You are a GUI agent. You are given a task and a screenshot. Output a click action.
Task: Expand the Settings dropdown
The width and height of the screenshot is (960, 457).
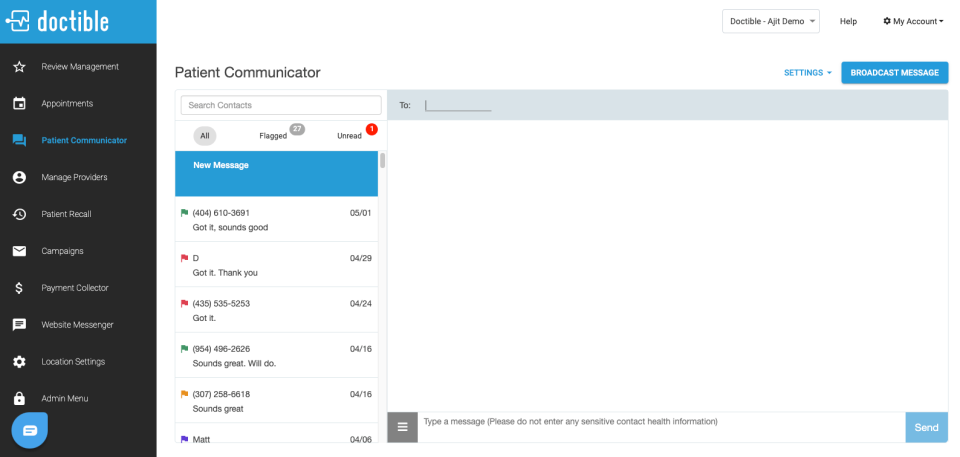(808, 72)
